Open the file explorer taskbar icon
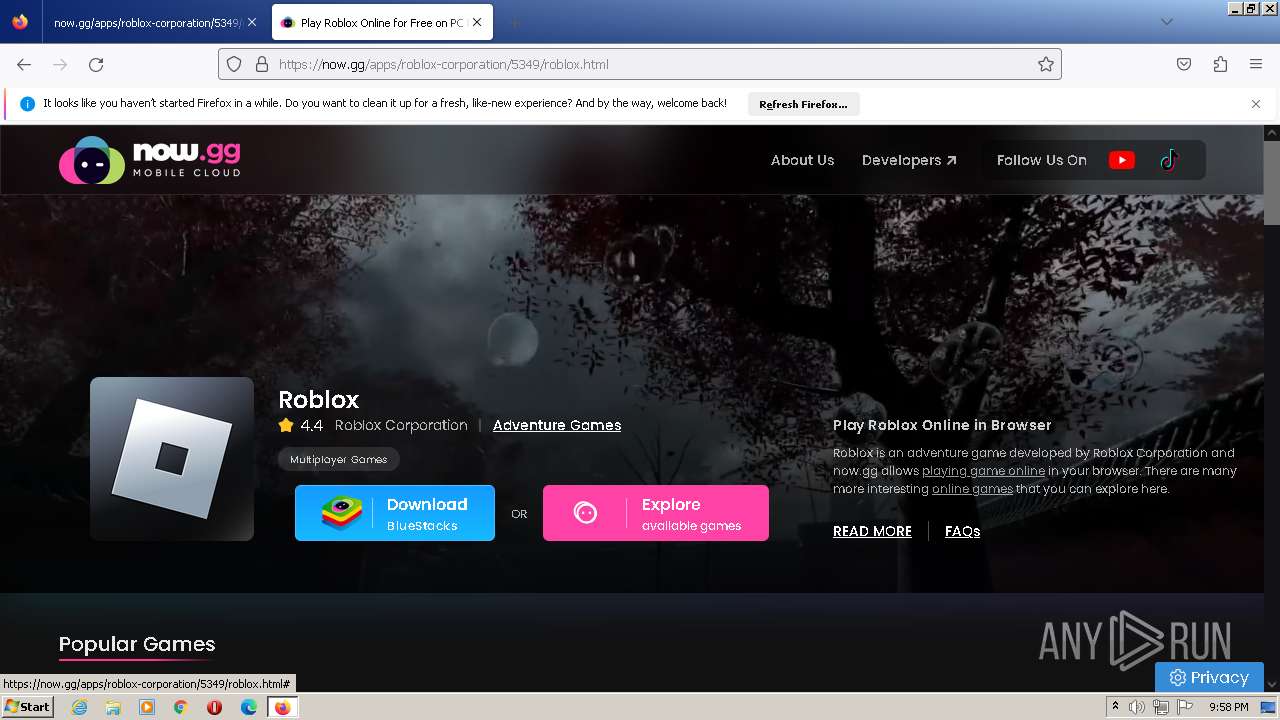 pyautogui.click(x=113, y=707)
